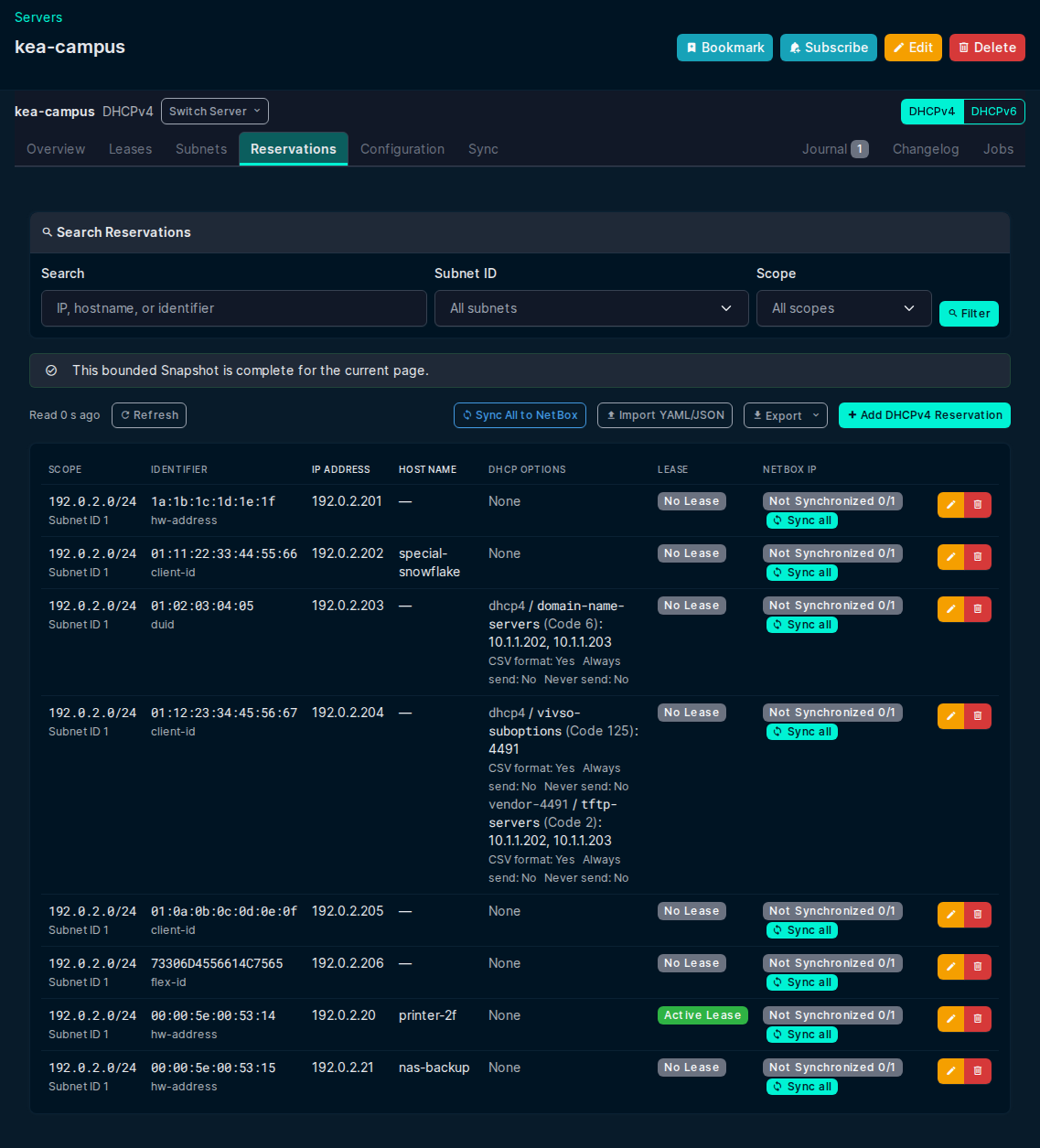Focus the reservation Search input field
The image size is (1040, 1148).
tap(234, 308)
